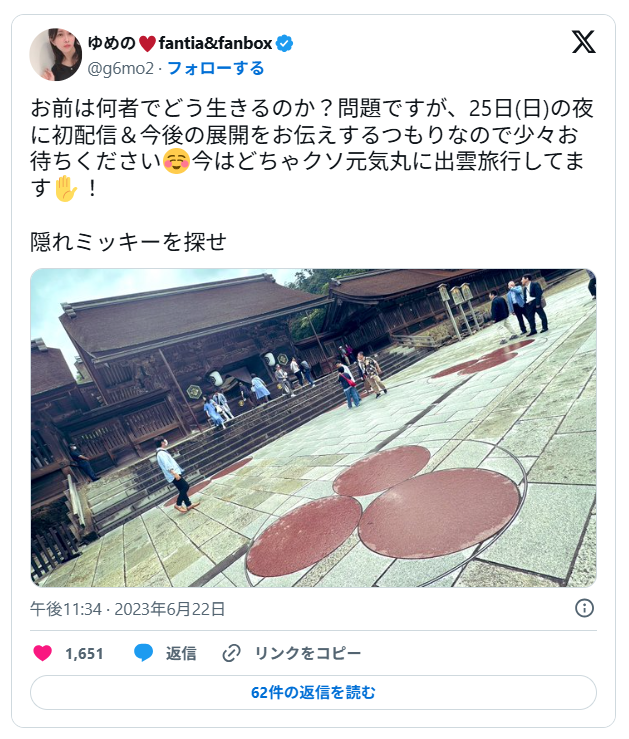Click 62件の返信を読む button

point(313,692)
